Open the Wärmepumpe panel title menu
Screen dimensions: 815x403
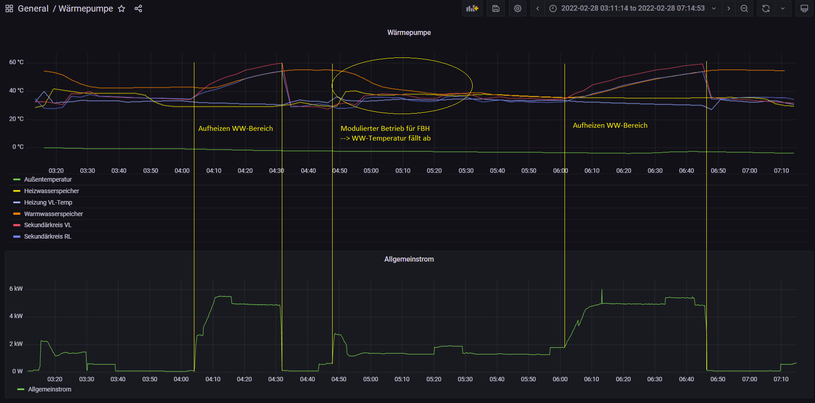pyautogui.click(x=409, y=32)
